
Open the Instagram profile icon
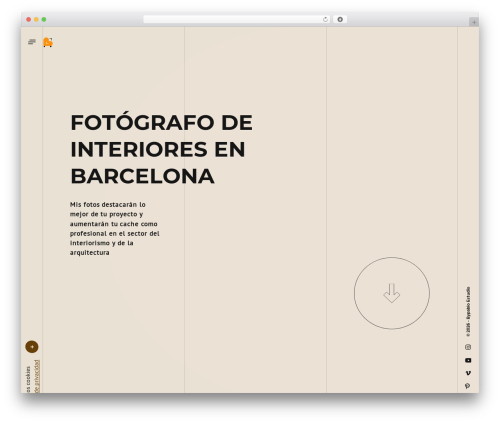(468, 347)
